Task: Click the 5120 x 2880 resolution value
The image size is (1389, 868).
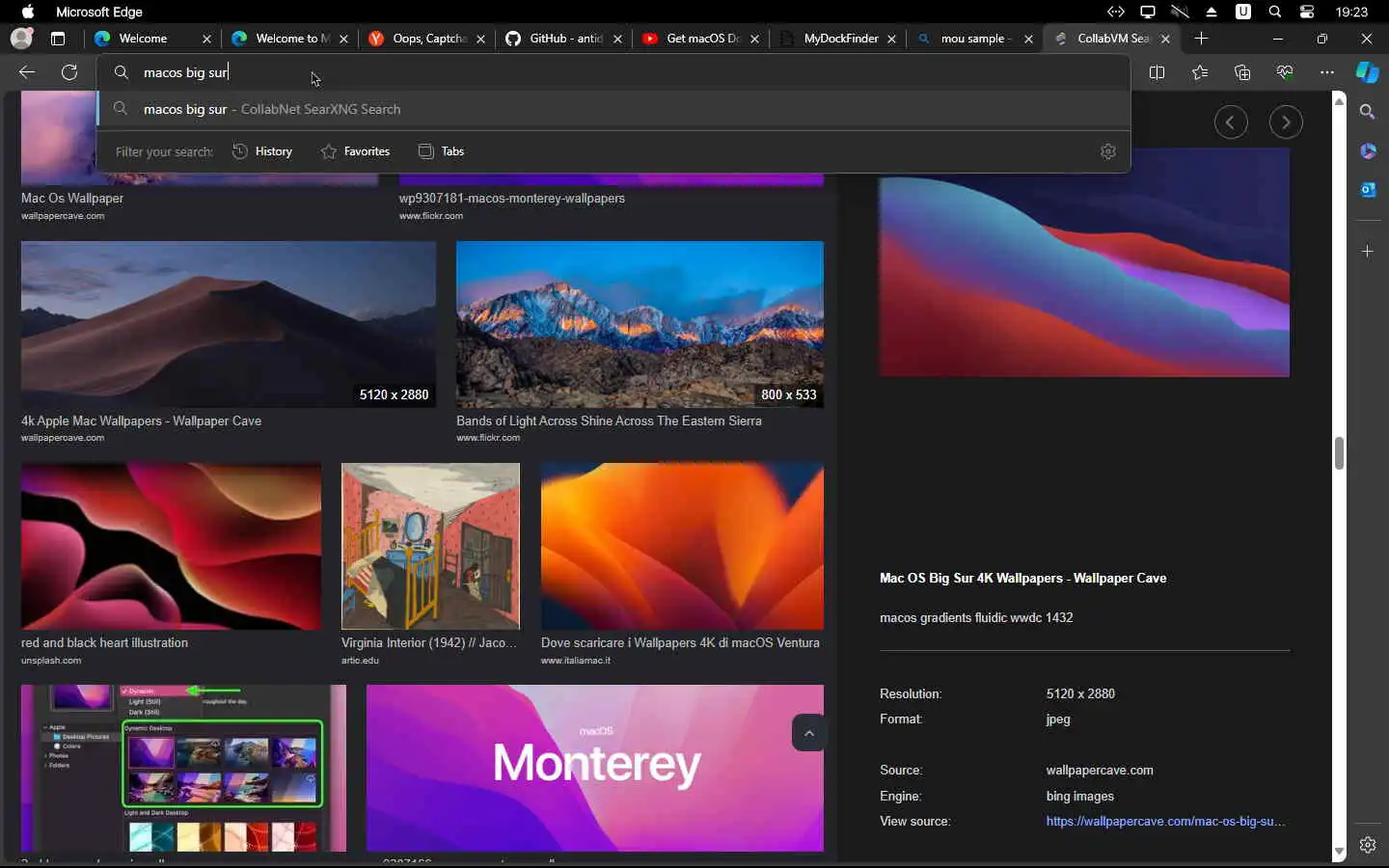Action: (1080, 693)
